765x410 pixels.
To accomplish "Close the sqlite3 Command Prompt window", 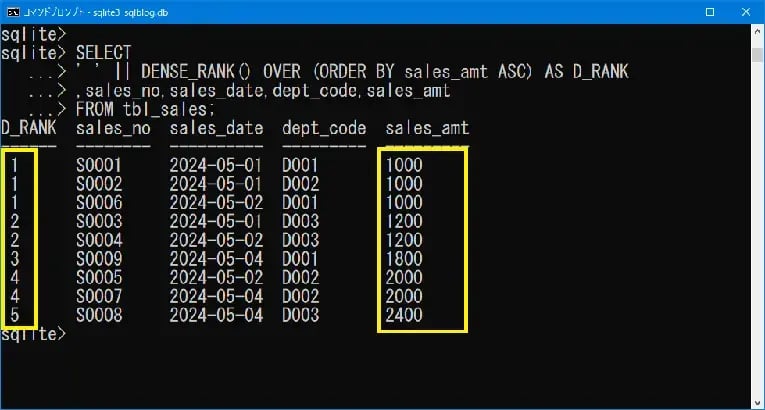I will pyautogui.click(x=745, y=10).
